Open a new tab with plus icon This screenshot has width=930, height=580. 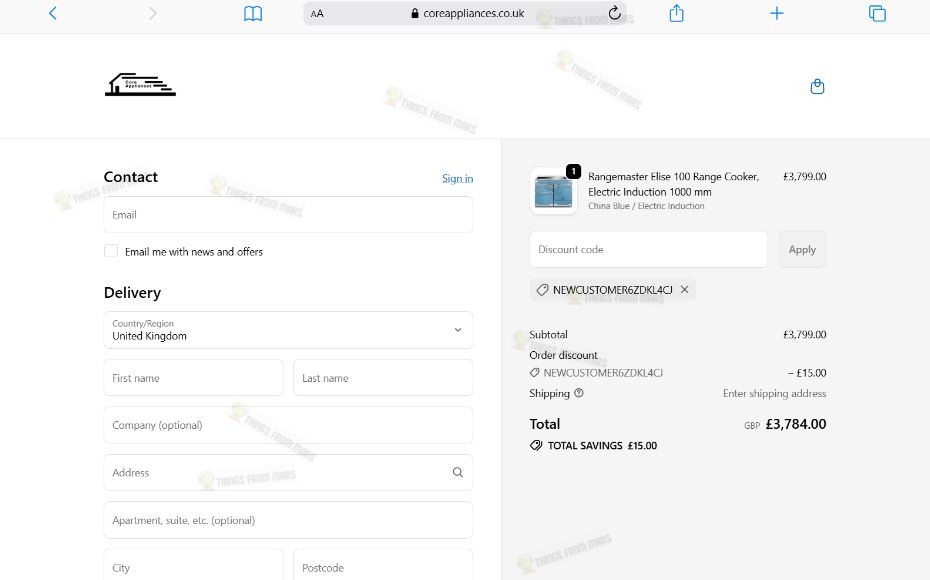776,13
